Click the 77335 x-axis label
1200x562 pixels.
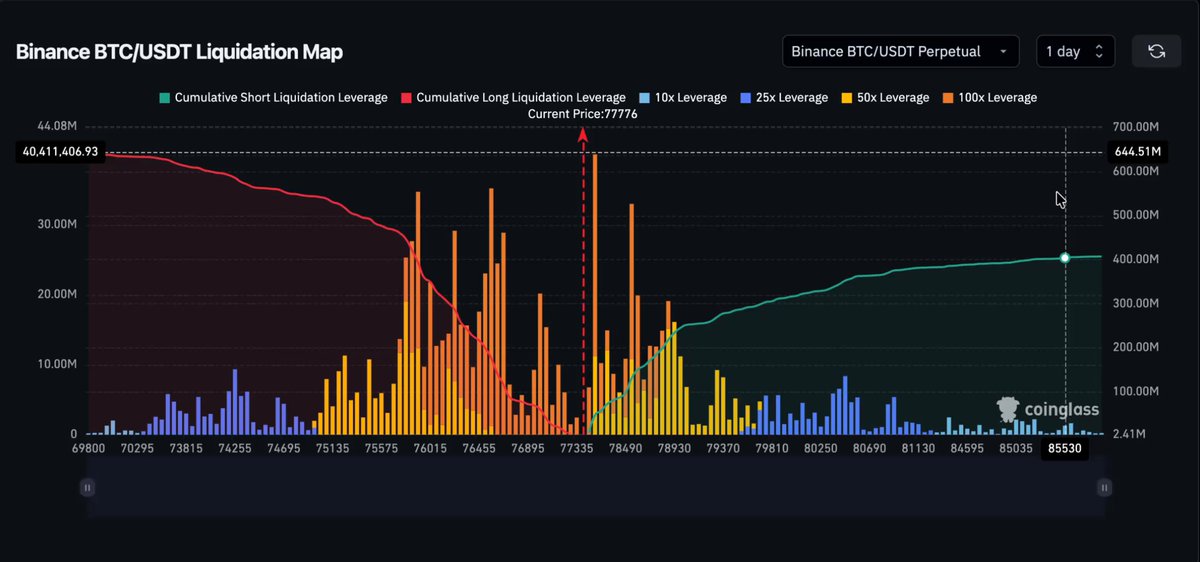(576, 450)
